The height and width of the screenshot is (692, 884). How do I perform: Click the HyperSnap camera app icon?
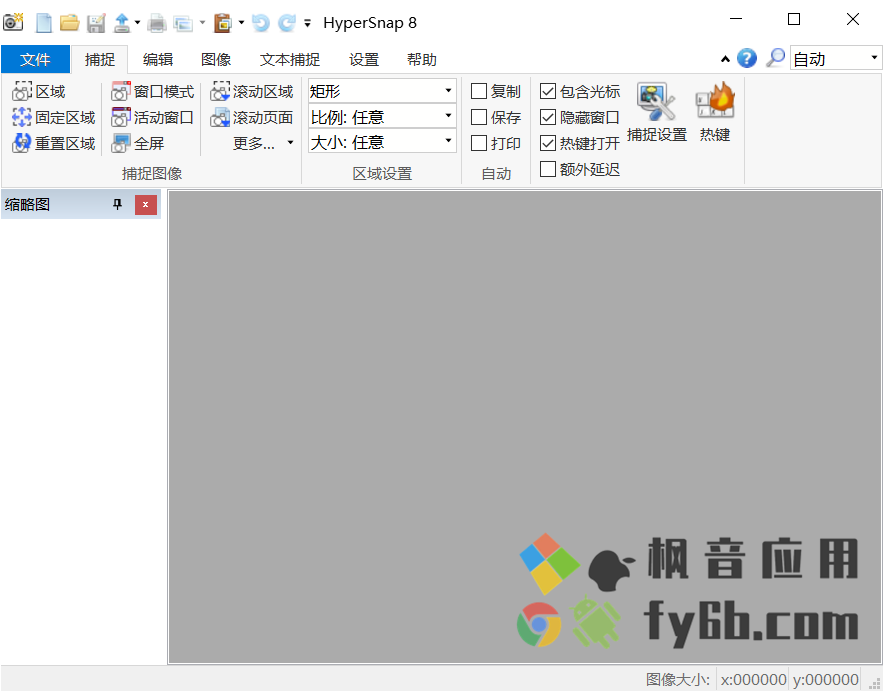(13, 22)
